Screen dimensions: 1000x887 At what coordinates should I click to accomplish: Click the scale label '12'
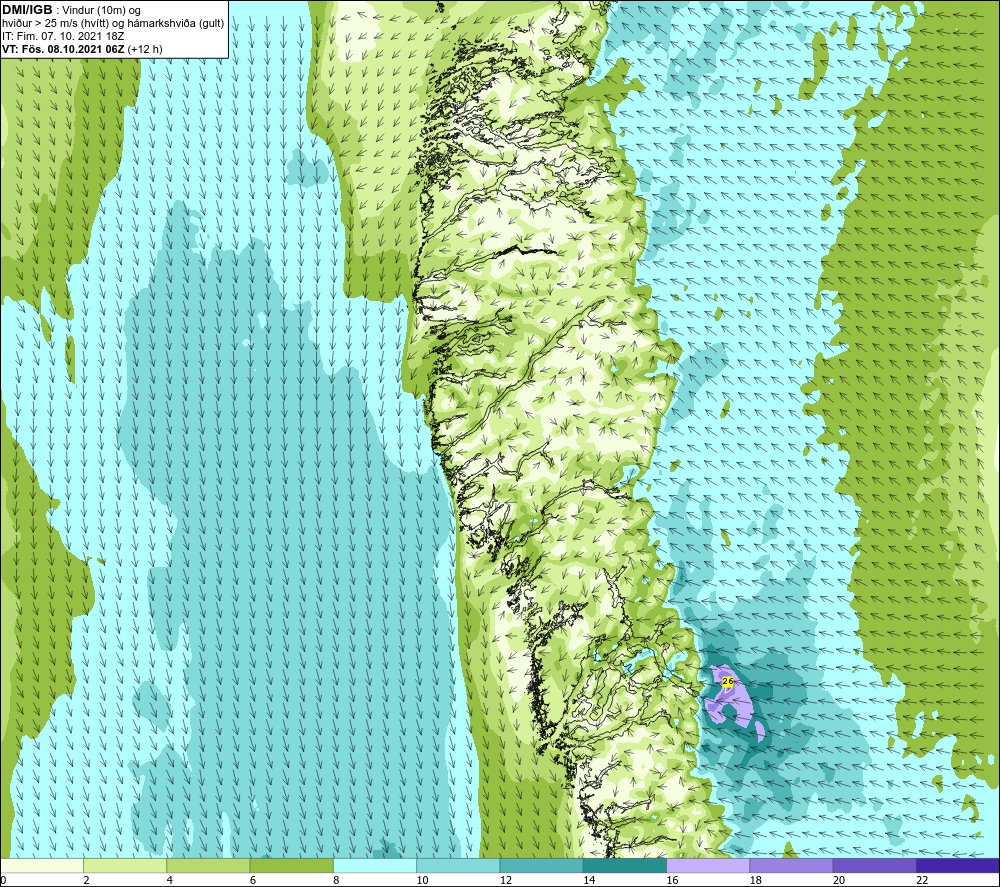(x=506, y=881)
